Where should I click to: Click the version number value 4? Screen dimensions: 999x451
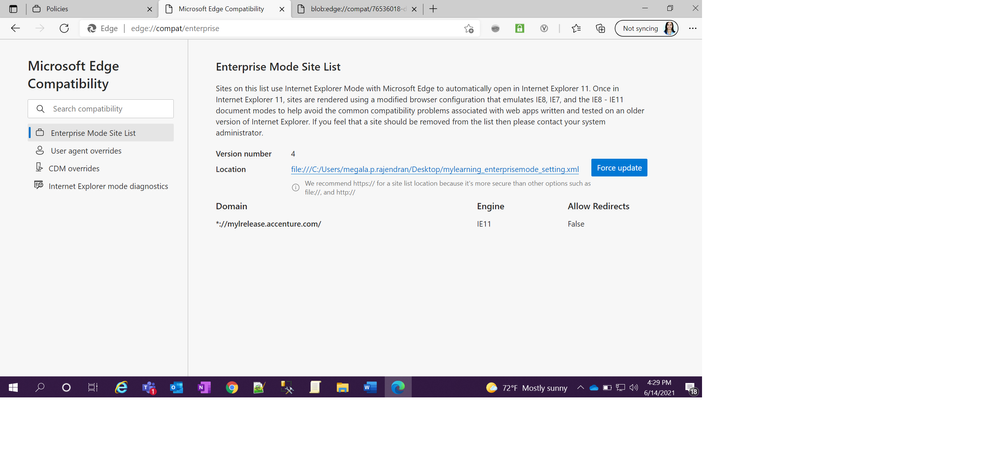[x=293, y=154]
